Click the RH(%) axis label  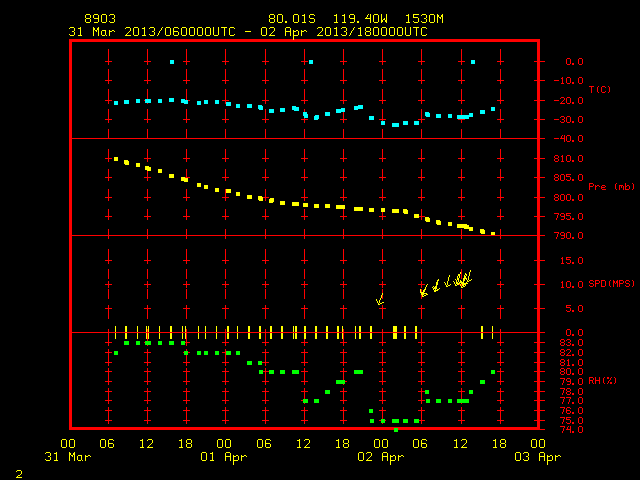point(602,381)
